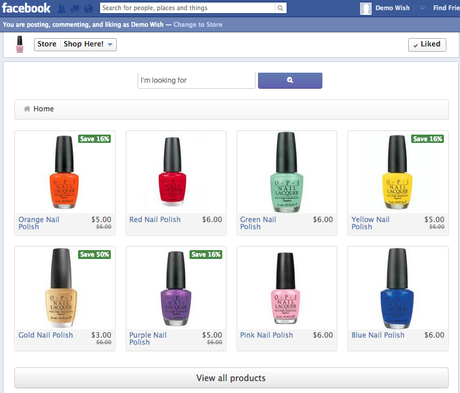460x393 pixels.
Task: Open the Shop Here! dropdown
Action: tap(88, 44)
